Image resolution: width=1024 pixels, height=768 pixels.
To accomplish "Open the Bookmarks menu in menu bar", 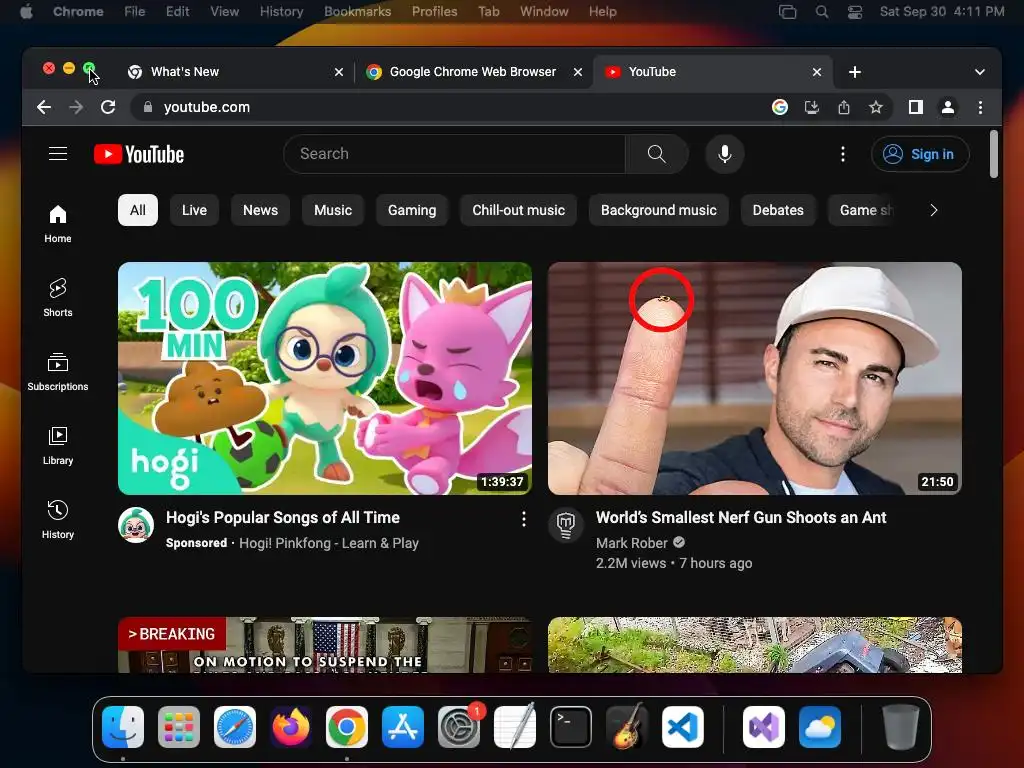I will (357, 12).
